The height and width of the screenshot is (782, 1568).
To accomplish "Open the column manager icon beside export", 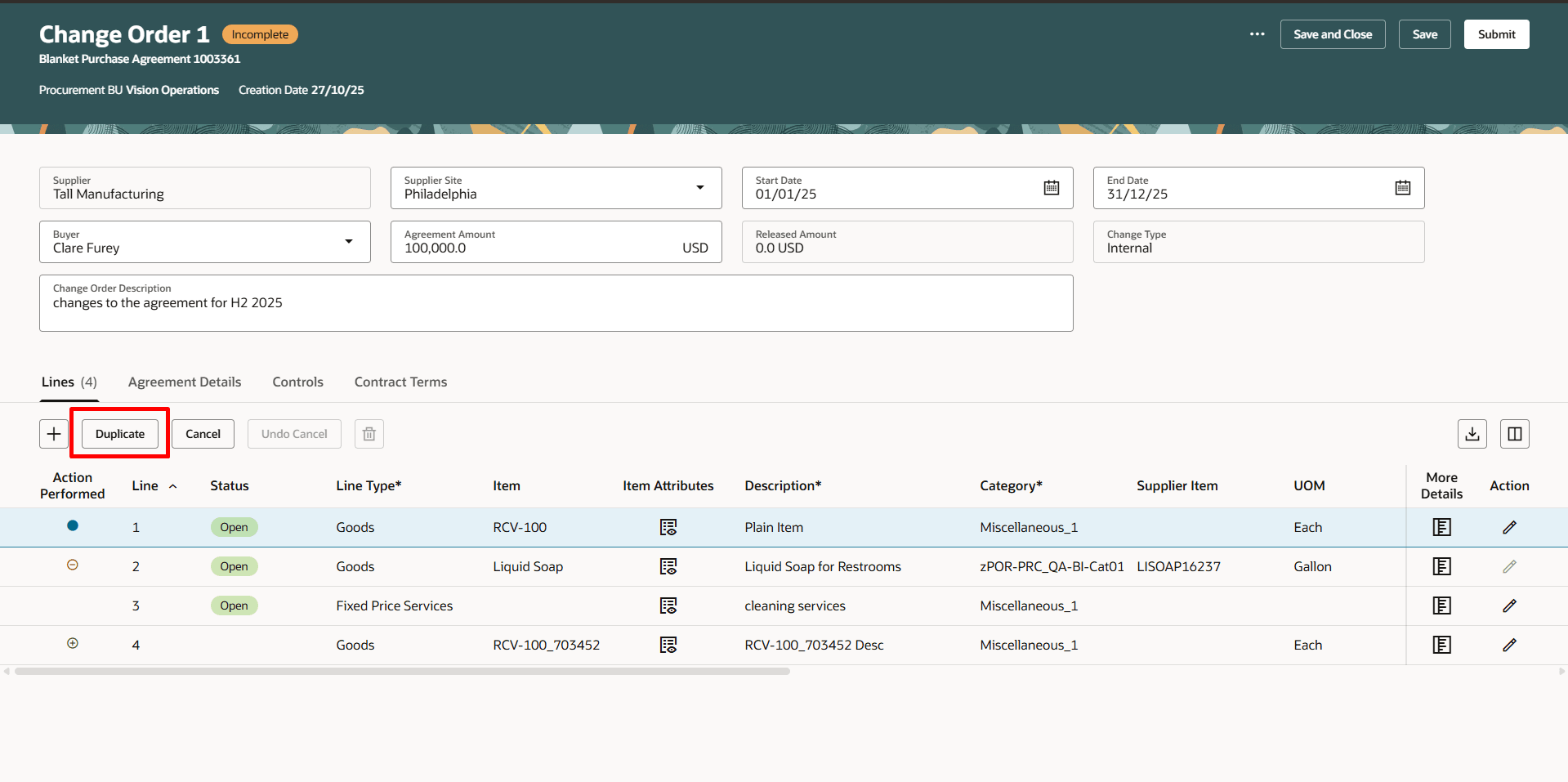I will click(1514, 433).
